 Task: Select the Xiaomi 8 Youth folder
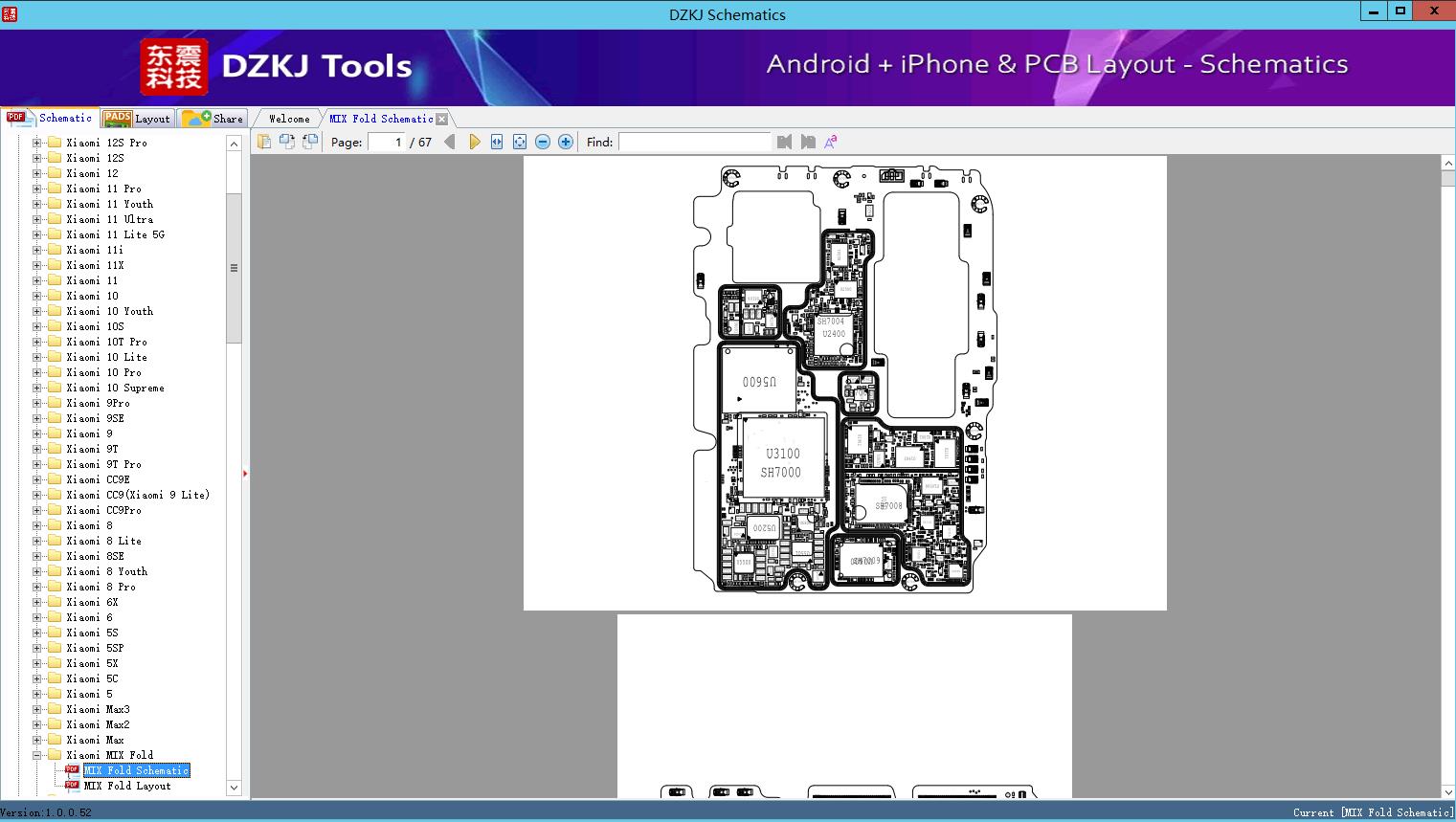[x=106, y=571]
